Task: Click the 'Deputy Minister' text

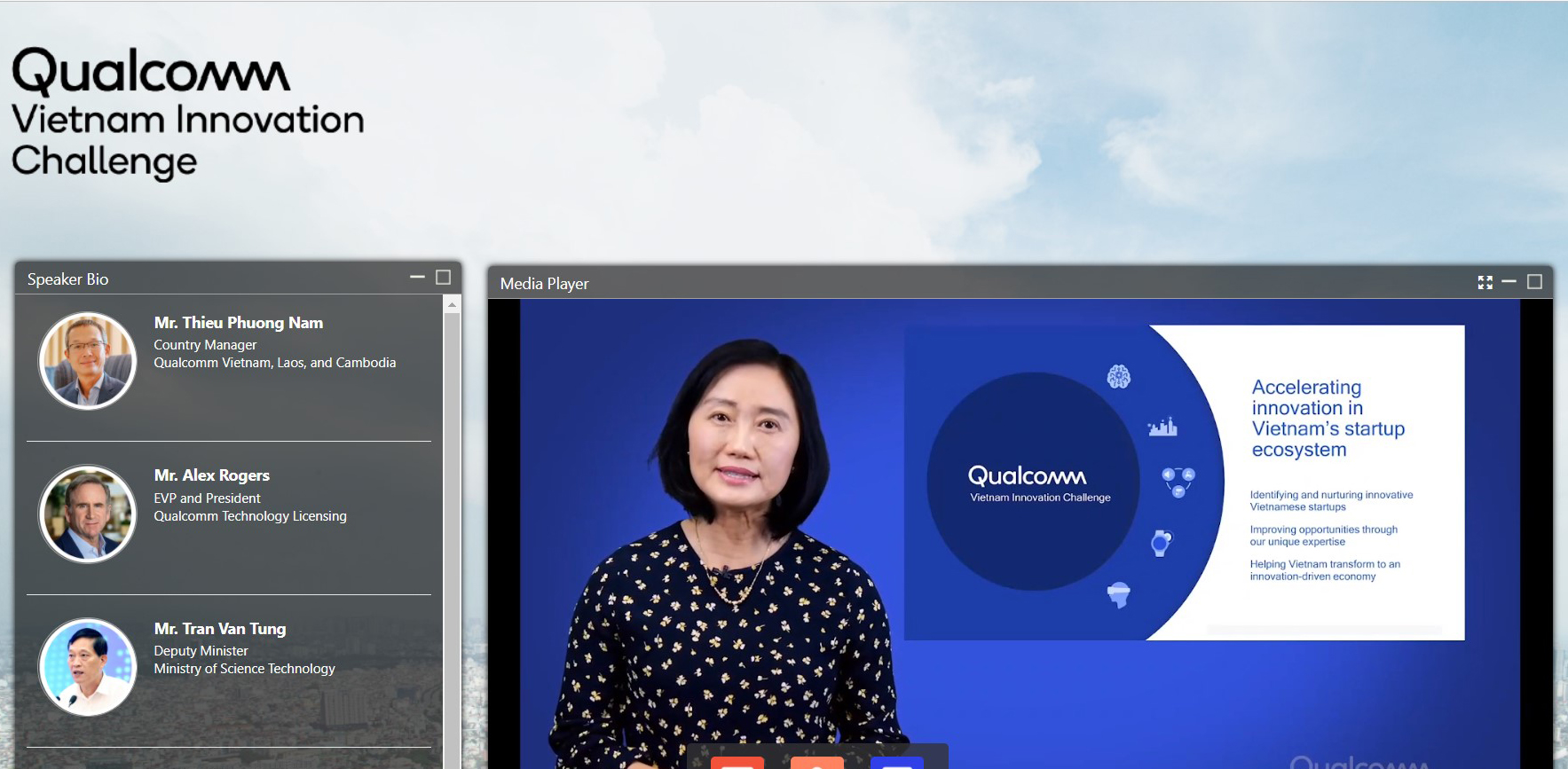Action: click(201, 651)
